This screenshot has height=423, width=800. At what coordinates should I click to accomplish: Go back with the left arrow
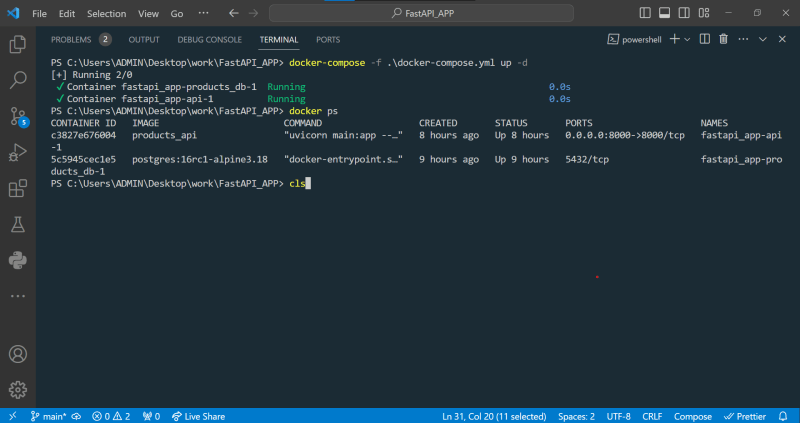coord(234,13)
